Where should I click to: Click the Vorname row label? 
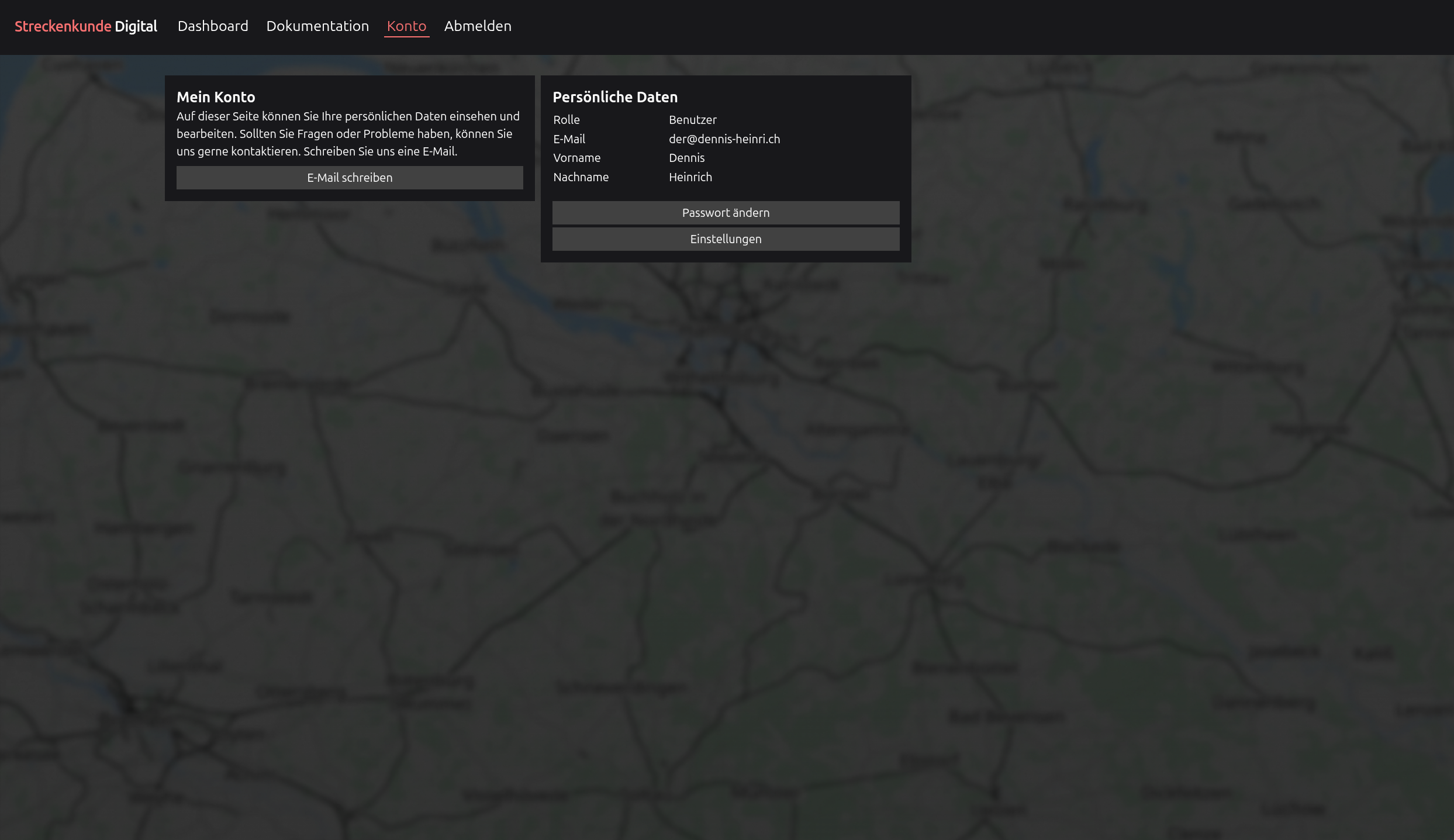click(576, 158)
